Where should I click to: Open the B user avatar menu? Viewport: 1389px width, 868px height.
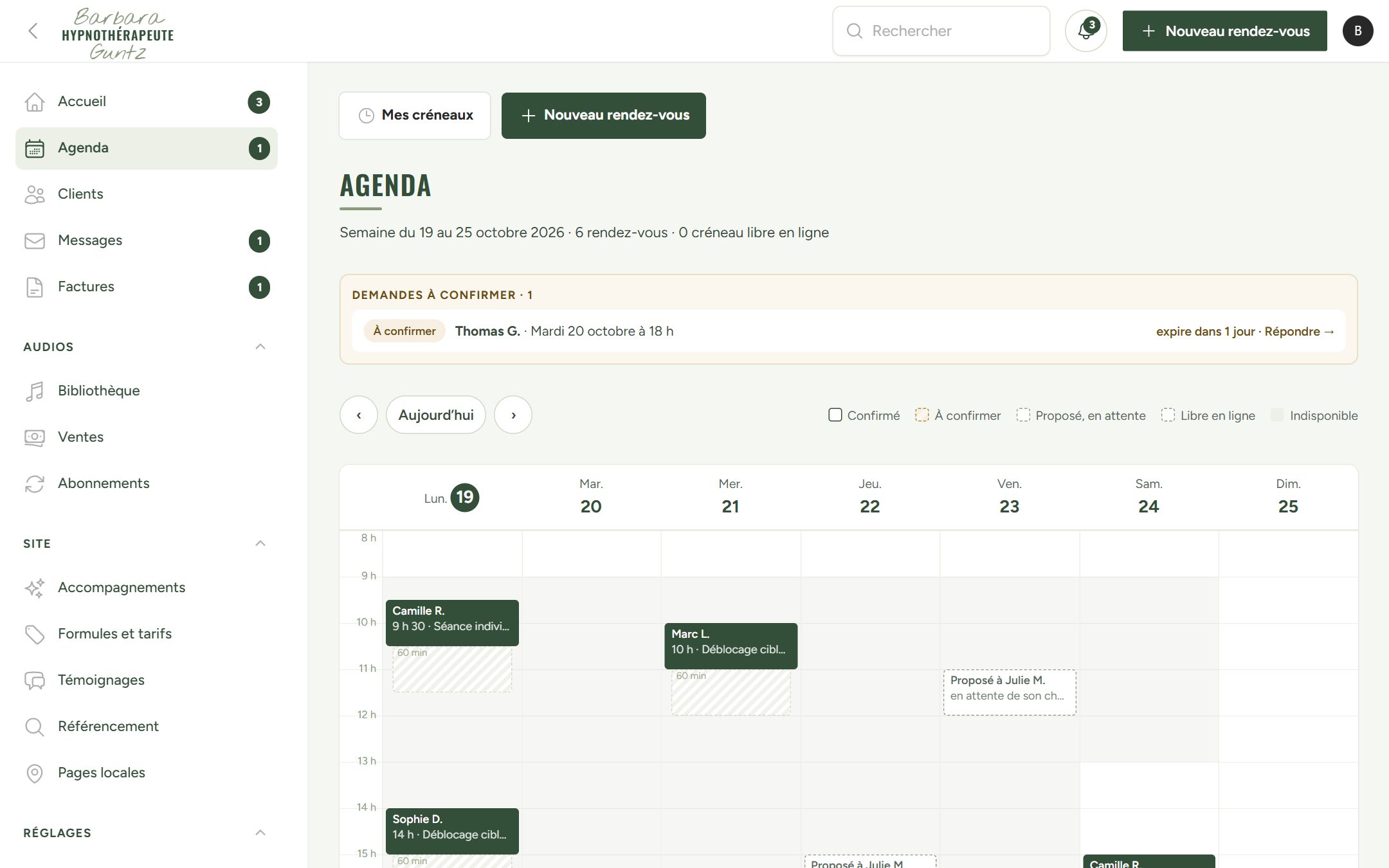1357,31
